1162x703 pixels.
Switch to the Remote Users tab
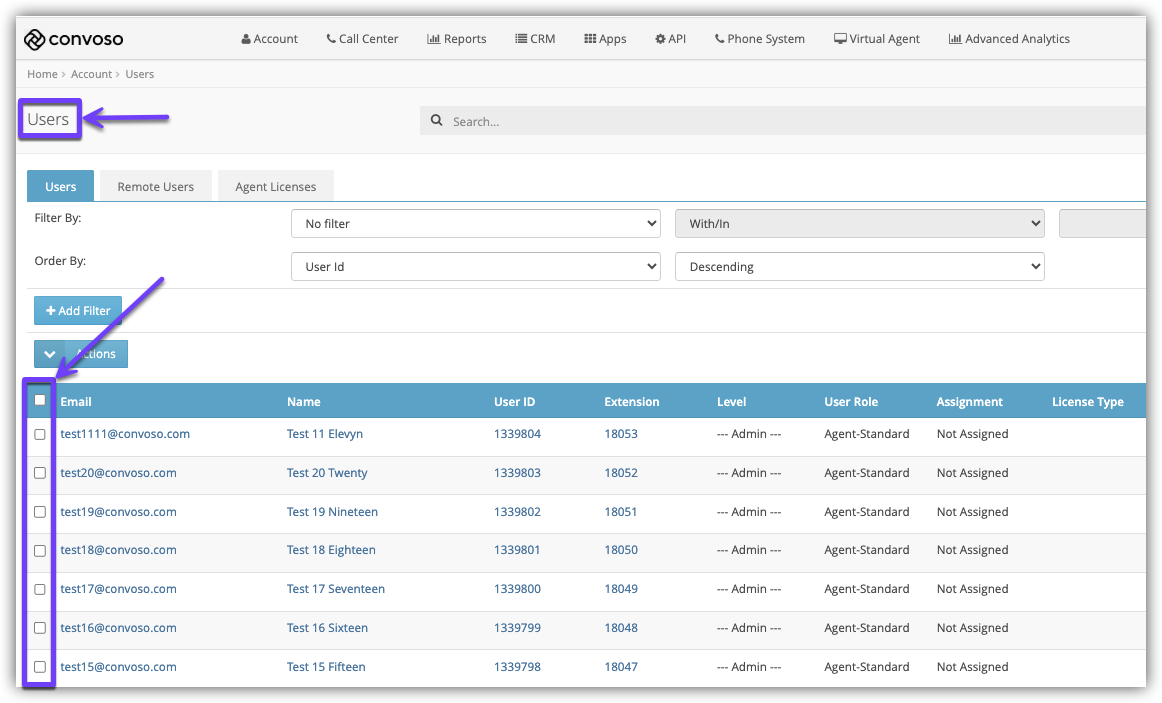pyautogui.click(x=156, y=186)
